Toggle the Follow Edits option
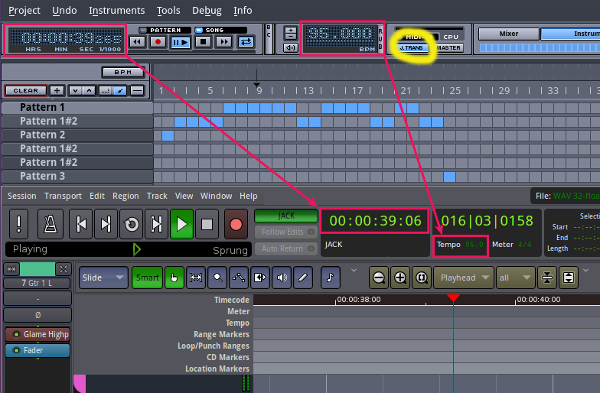Screen dimensions: 600x393 [286, 232]
